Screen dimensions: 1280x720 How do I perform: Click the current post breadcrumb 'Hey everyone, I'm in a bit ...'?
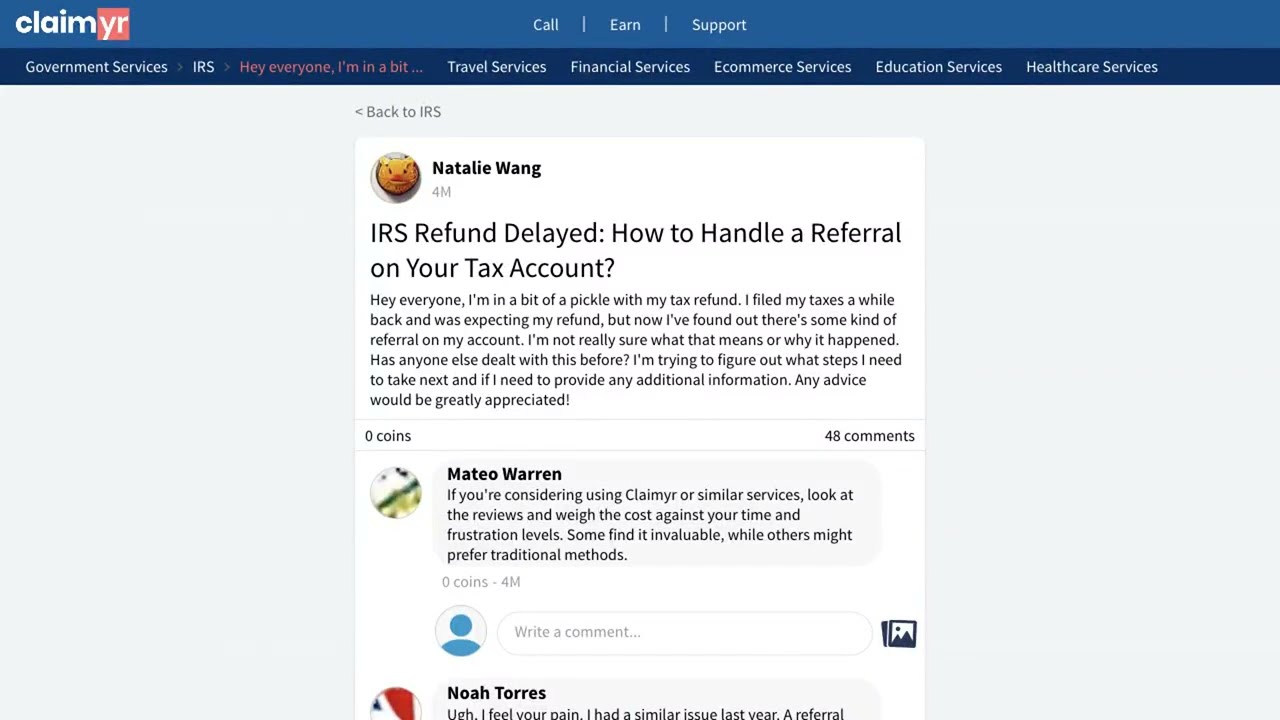tap(331, 67)
